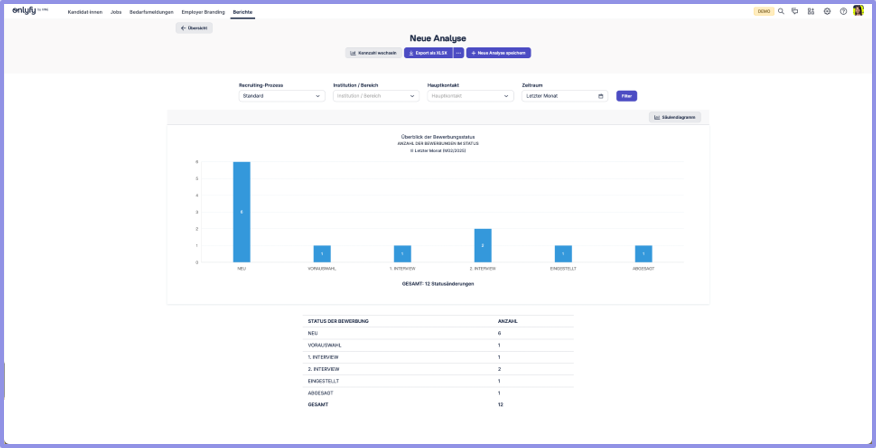Open the user profile avatar
This screenshot has height=448, width=876.
[858, 11]
